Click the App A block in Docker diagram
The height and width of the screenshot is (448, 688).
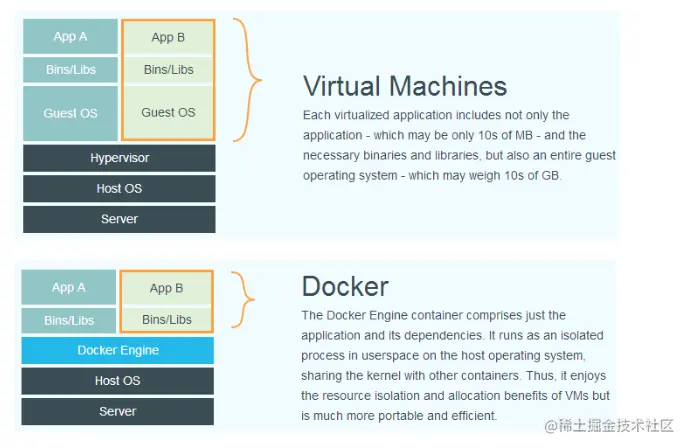[68, 287]
